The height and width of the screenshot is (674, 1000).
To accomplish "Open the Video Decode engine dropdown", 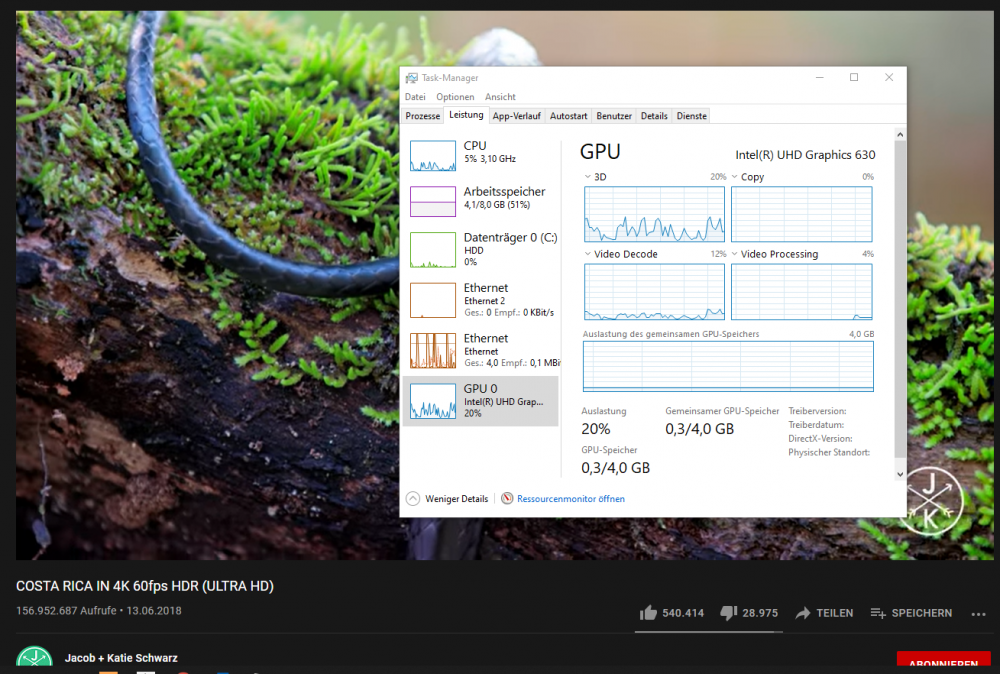I will (x=587, y=254).
